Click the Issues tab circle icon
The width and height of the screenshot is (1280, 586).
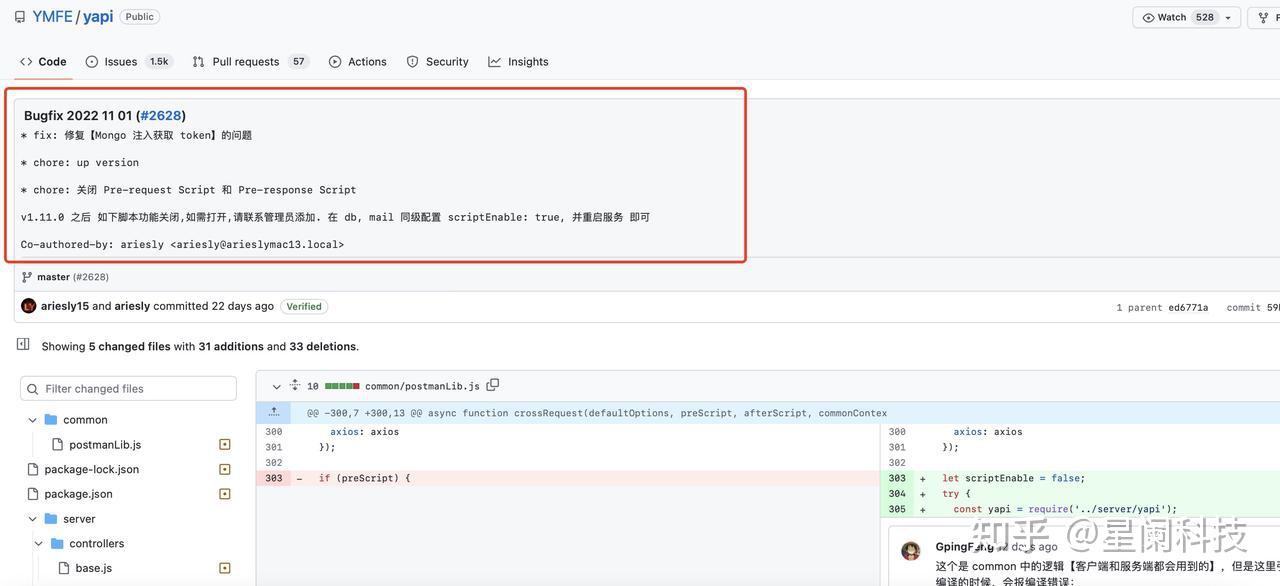92,62
